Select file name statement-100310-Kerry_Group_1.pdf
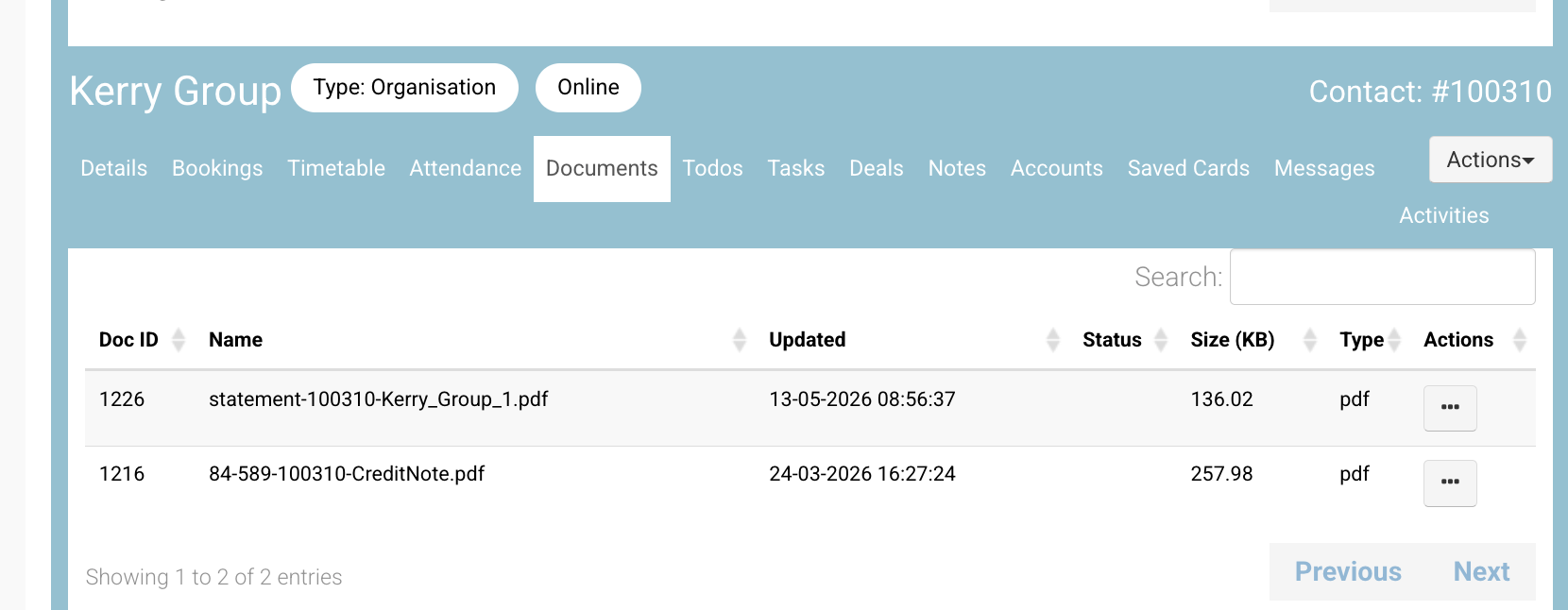The width and height of the screenshot is (1568, 610). coord(378,399)
